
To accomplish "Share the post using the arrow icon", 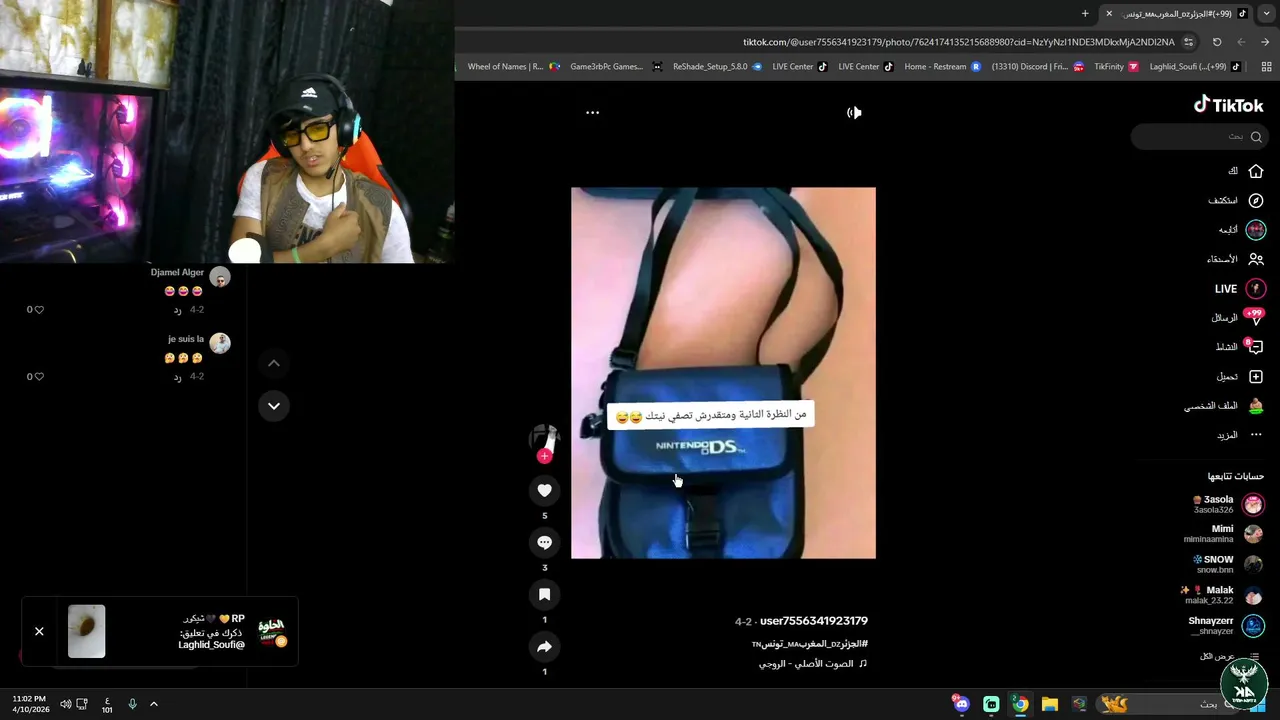I will [544, 647].
